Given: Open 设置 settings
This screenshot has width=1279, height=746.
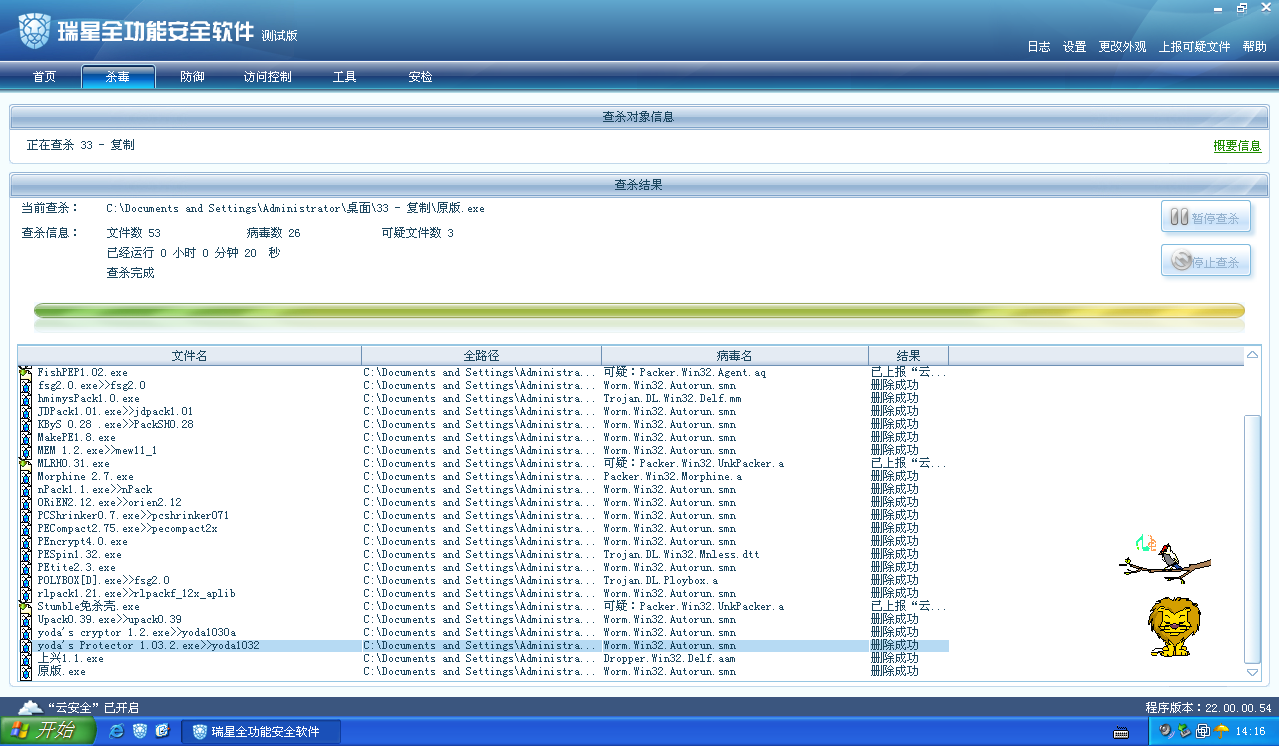Looking at the screenshot, I should 1075,47.
